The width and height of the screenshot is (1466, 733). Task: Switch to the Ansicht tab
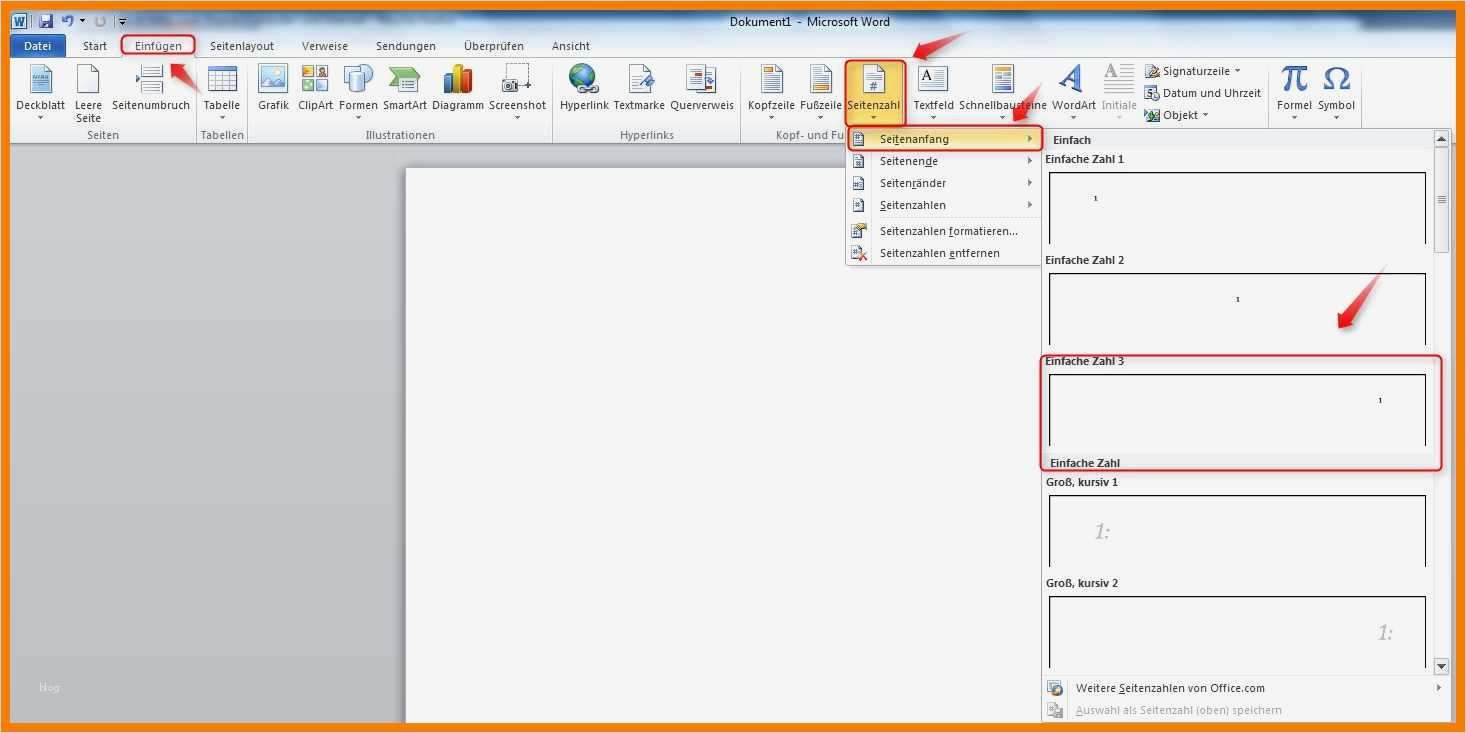[x=571, y=46]
